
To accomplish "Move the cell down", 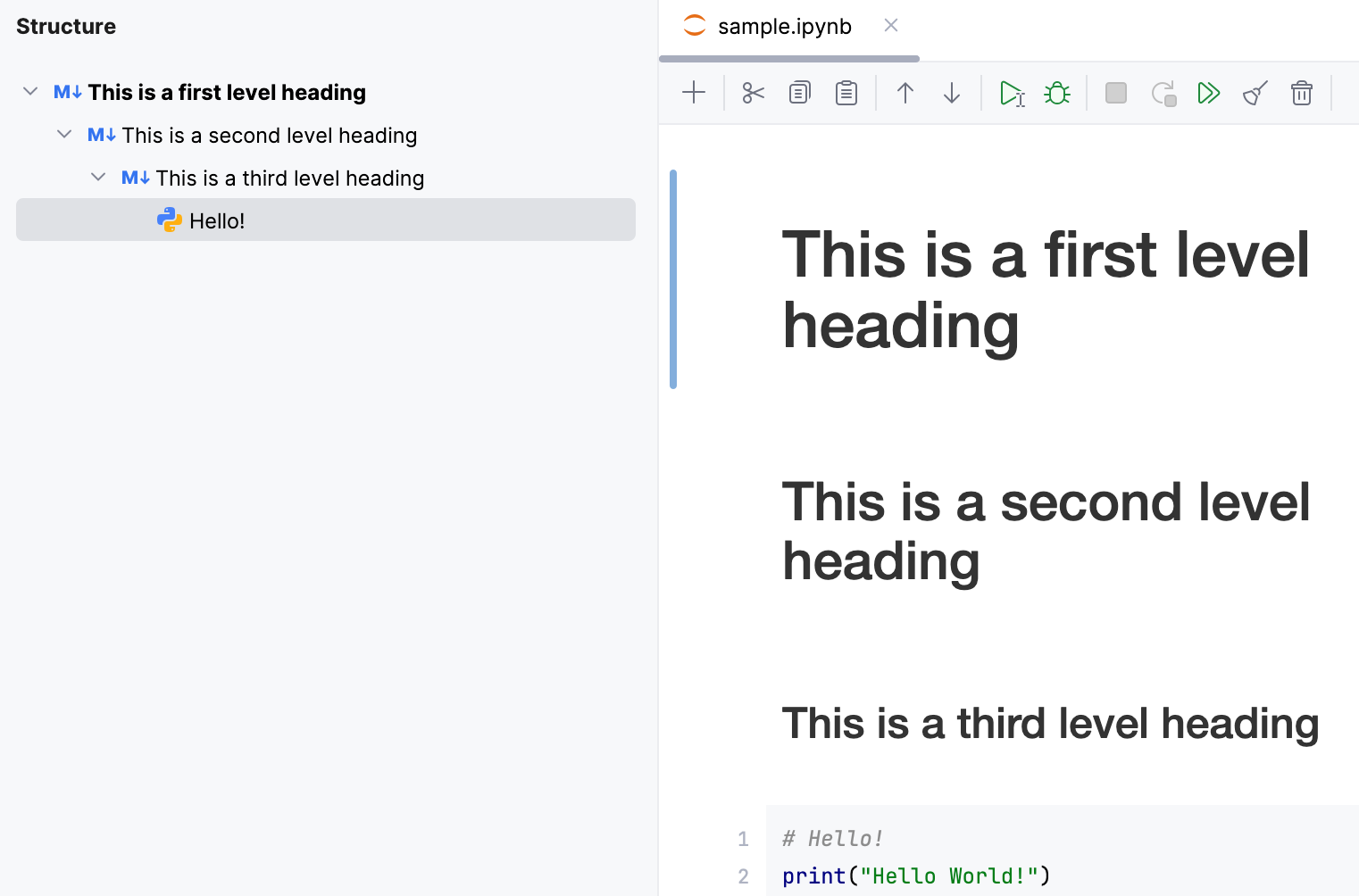I will pyautogui.click(x=952, y=92).
